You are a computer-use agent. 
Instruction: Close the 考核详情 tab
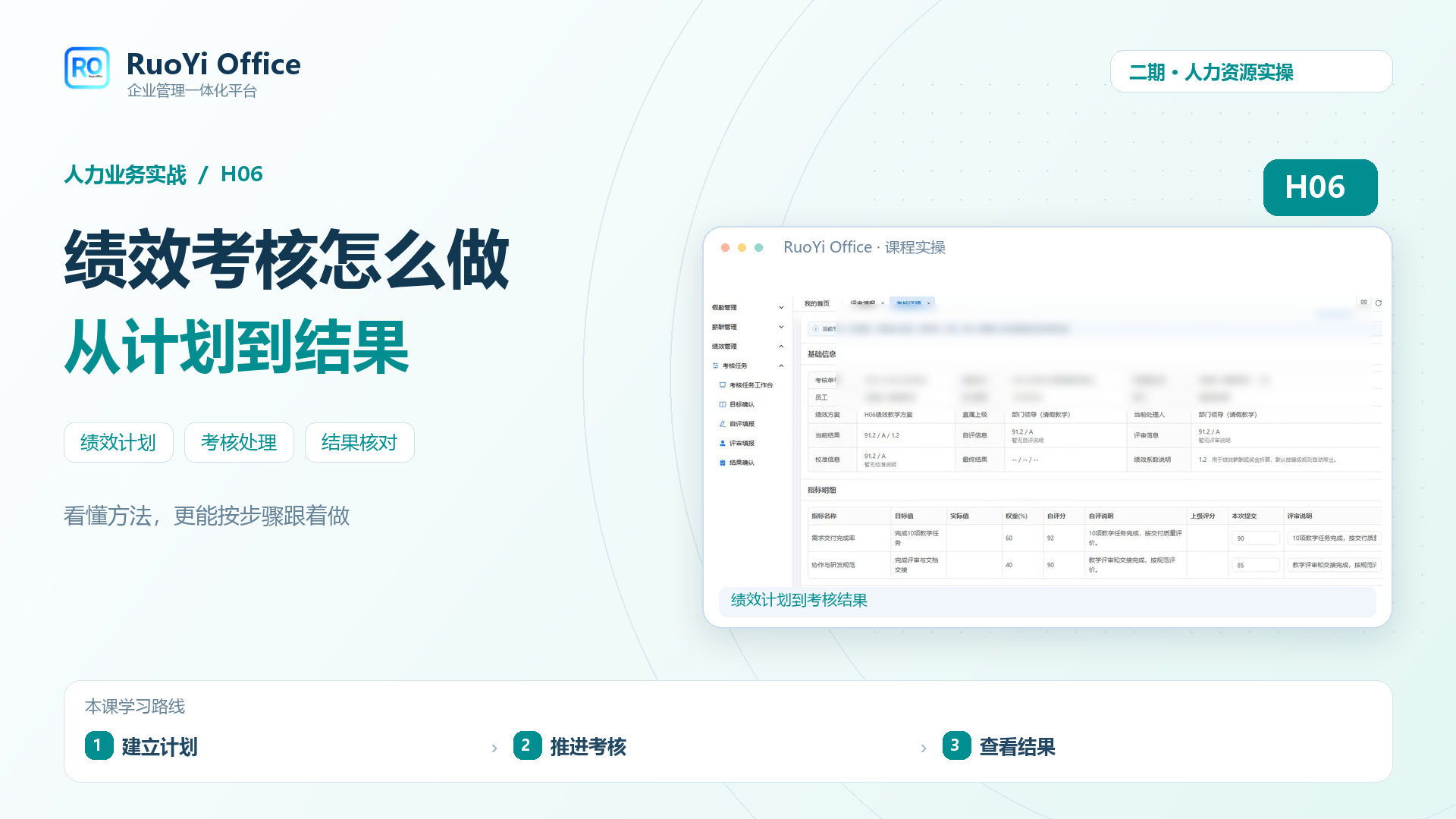tap(928, 303)
